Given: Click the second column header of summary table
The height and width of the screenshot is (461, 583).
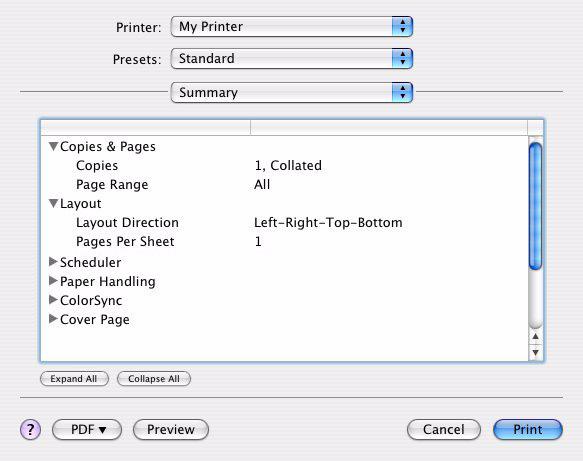Looking at the screenshot, I should [389, 128].
